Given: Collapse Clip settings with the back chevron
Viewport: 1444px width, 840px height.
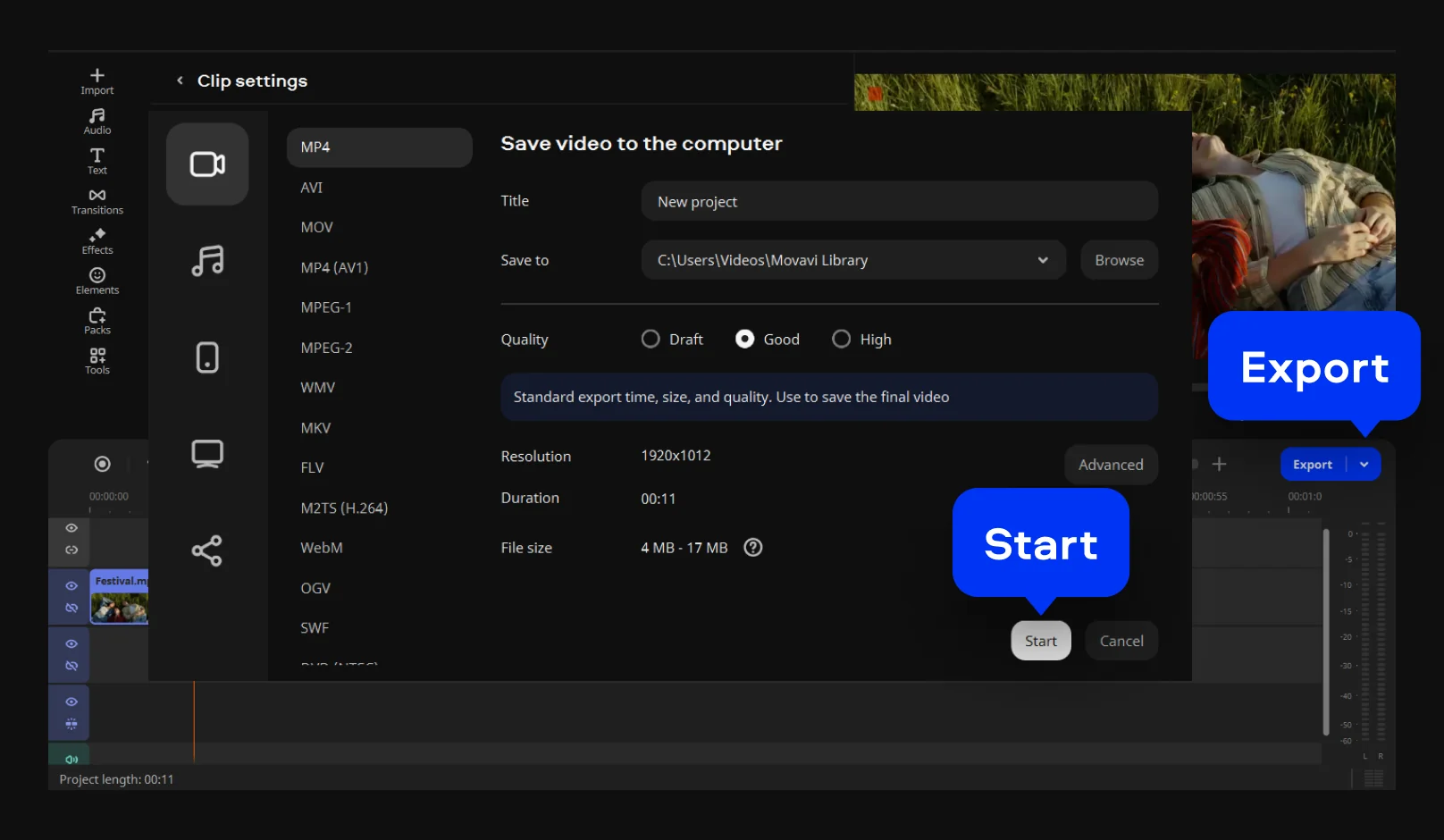Looking at the screenshot, I should pyautogui.click(x=180, y=80).
